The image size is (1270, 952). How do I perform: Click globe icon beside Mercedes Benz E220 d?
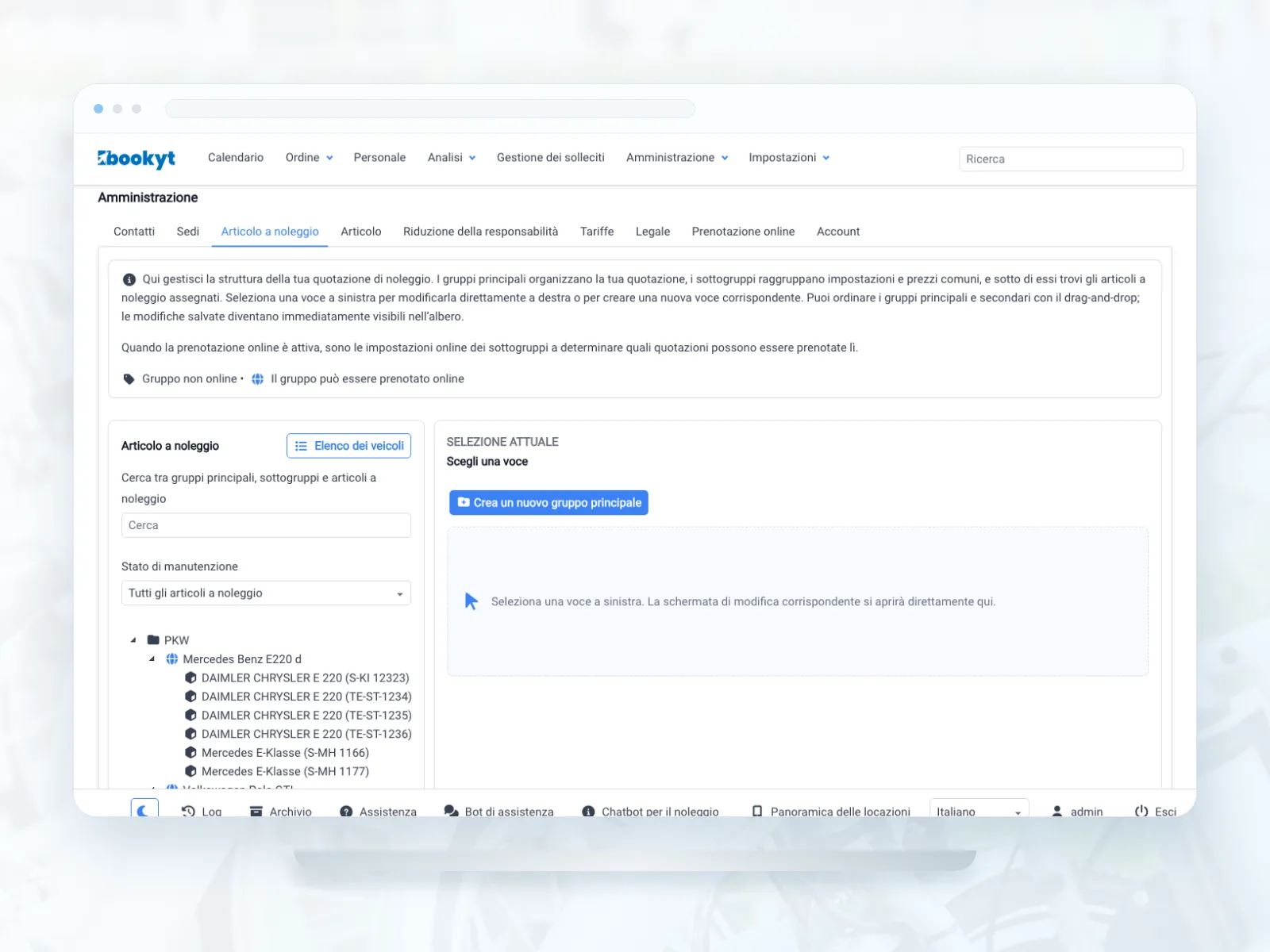[172, 658]
